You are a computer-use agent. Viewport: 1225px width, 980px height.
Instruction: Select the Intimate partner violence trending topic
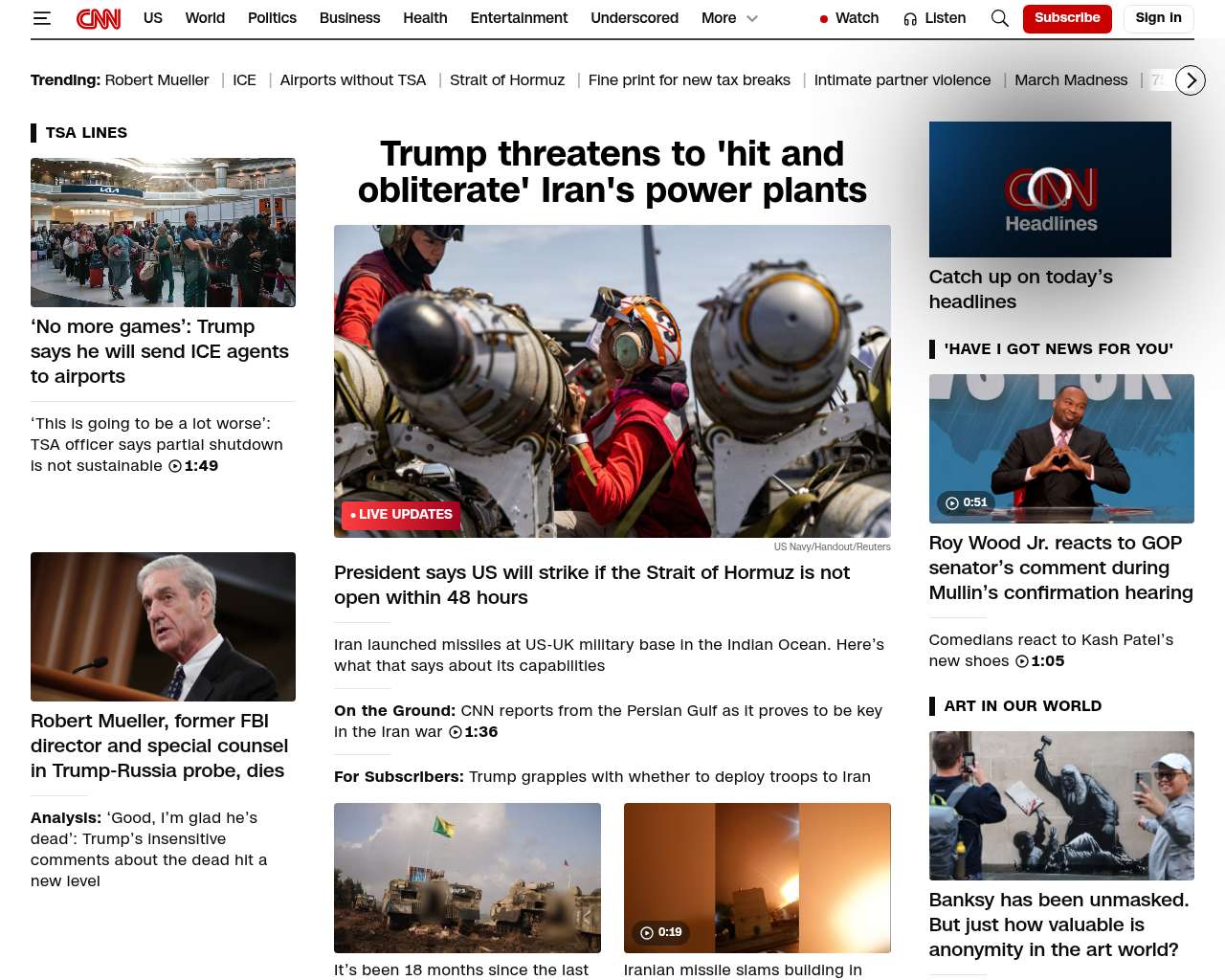tap(902, 80)
